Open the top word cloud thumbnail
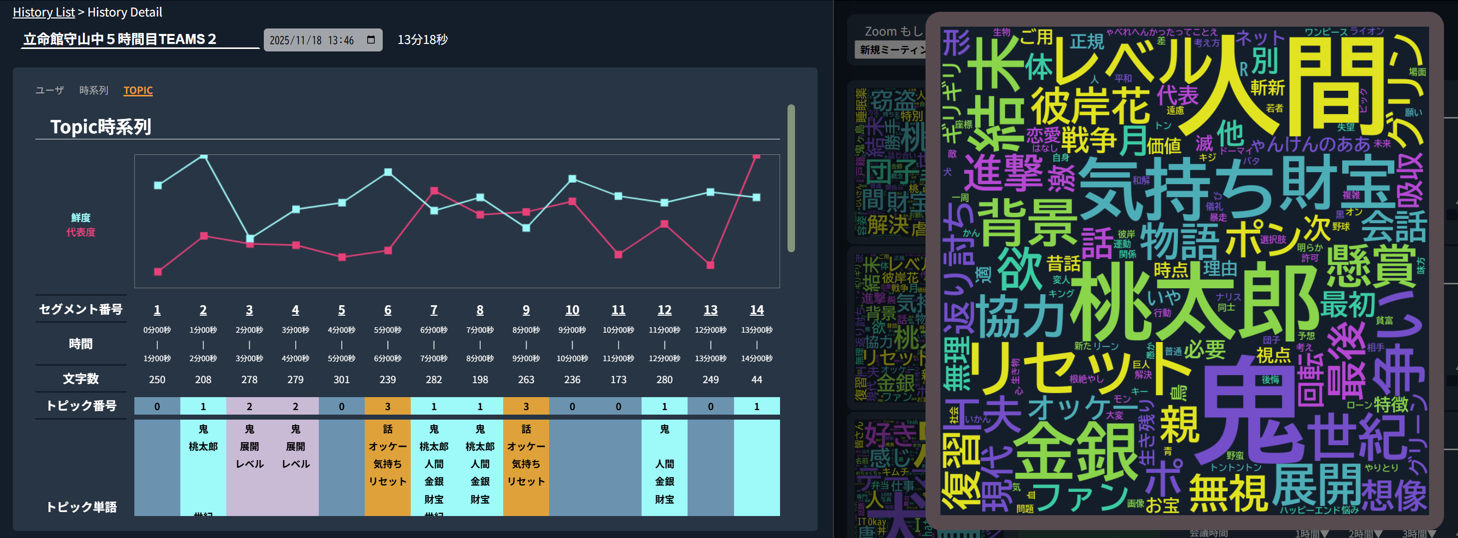This screenshot has width=1458, height=538. [x=885, y=160]
